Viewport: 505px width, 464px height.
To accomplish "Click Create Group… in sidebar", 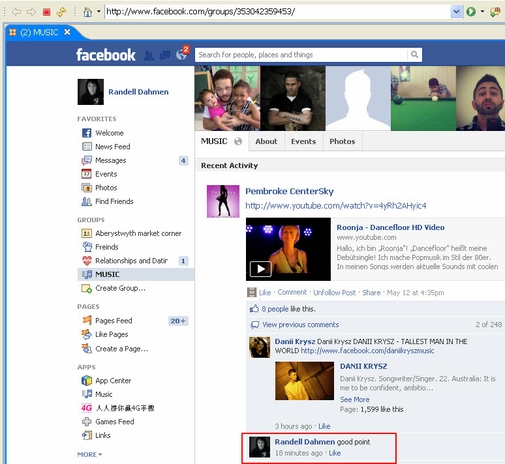I will [x=120, y=288].
